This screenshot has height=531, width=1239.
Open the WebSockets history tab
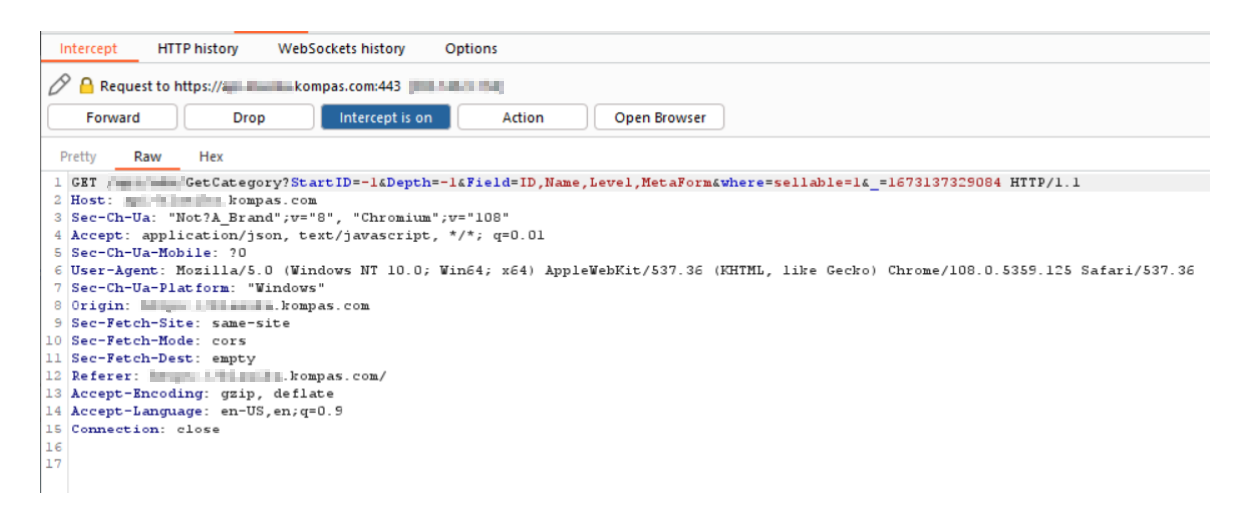point(341,49)
